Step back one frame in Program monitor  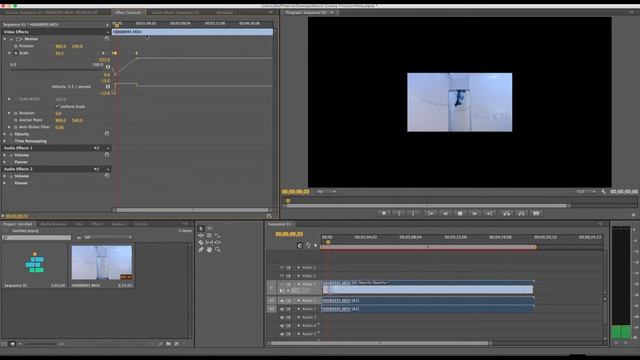(x=445, y=213)
